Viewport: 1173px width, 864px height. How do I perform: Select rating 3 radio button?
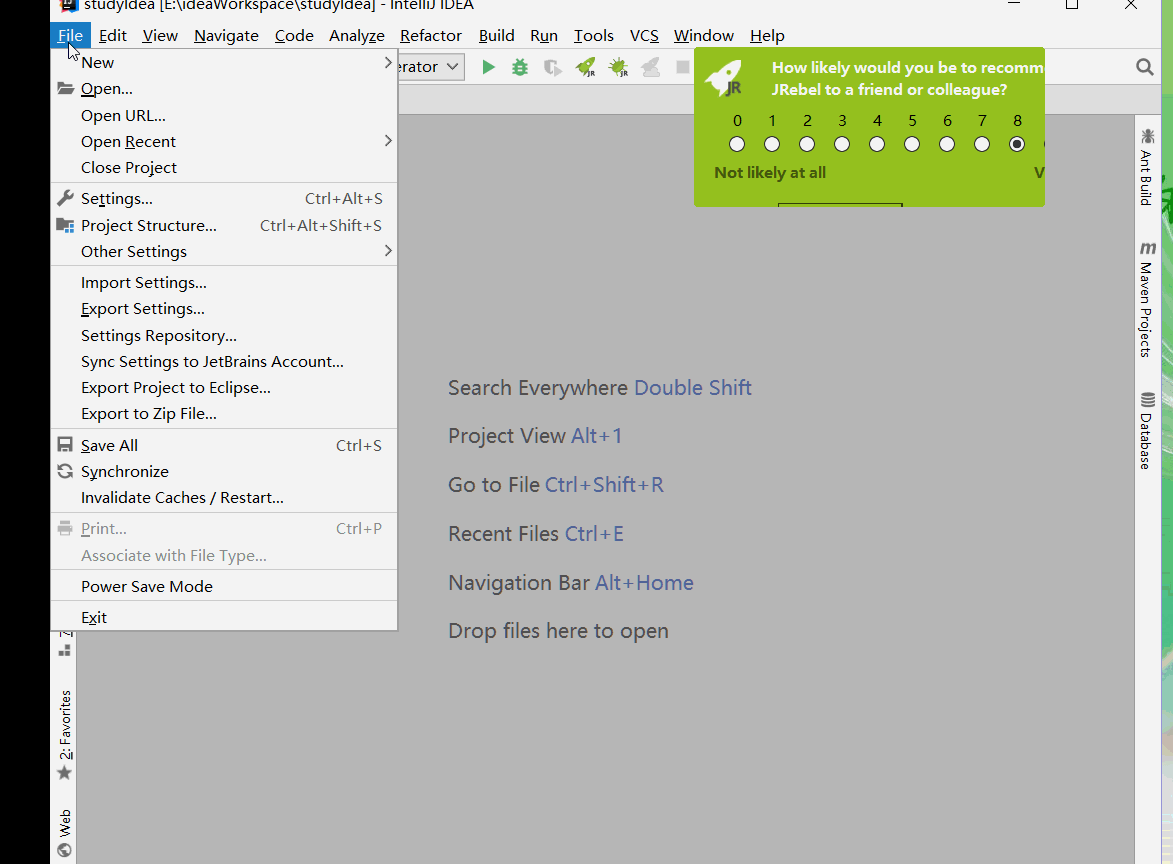point(842,144)
